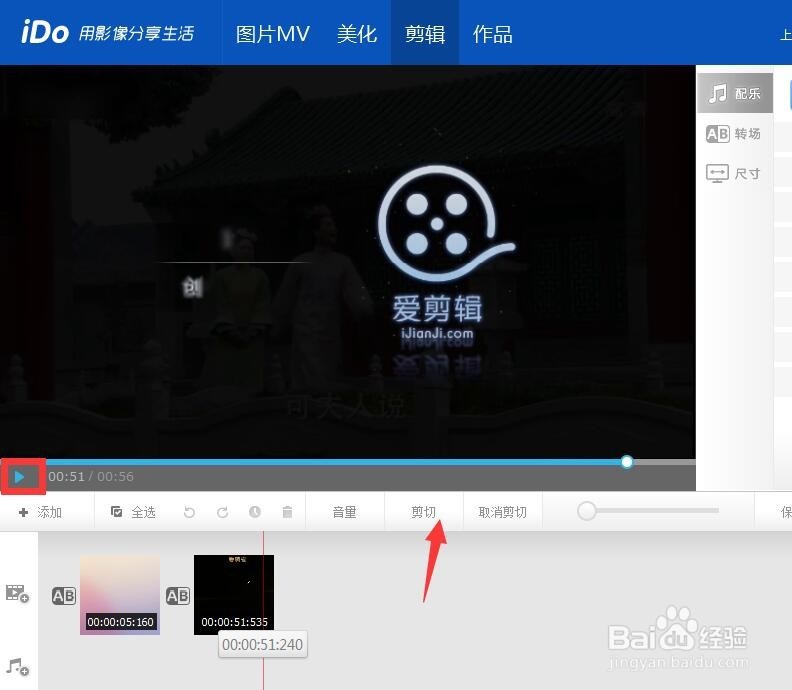Open the 图片MV tab

[x=273, y=34]
